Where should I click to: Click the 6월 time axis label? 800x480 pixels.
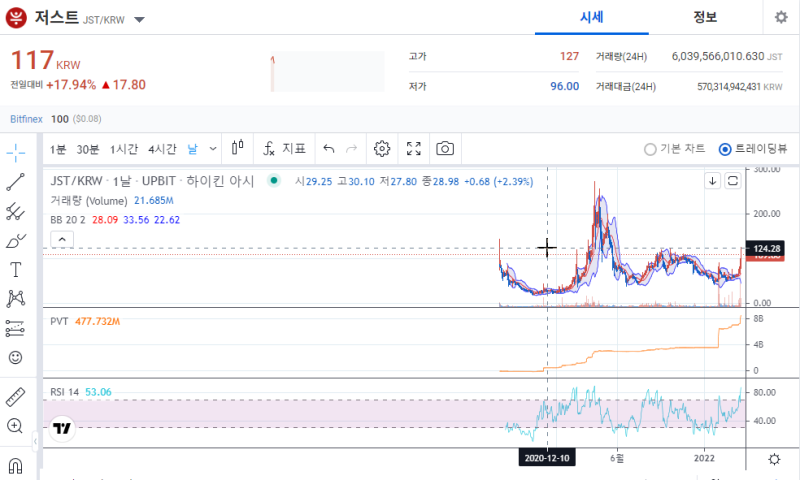point(617,458)
